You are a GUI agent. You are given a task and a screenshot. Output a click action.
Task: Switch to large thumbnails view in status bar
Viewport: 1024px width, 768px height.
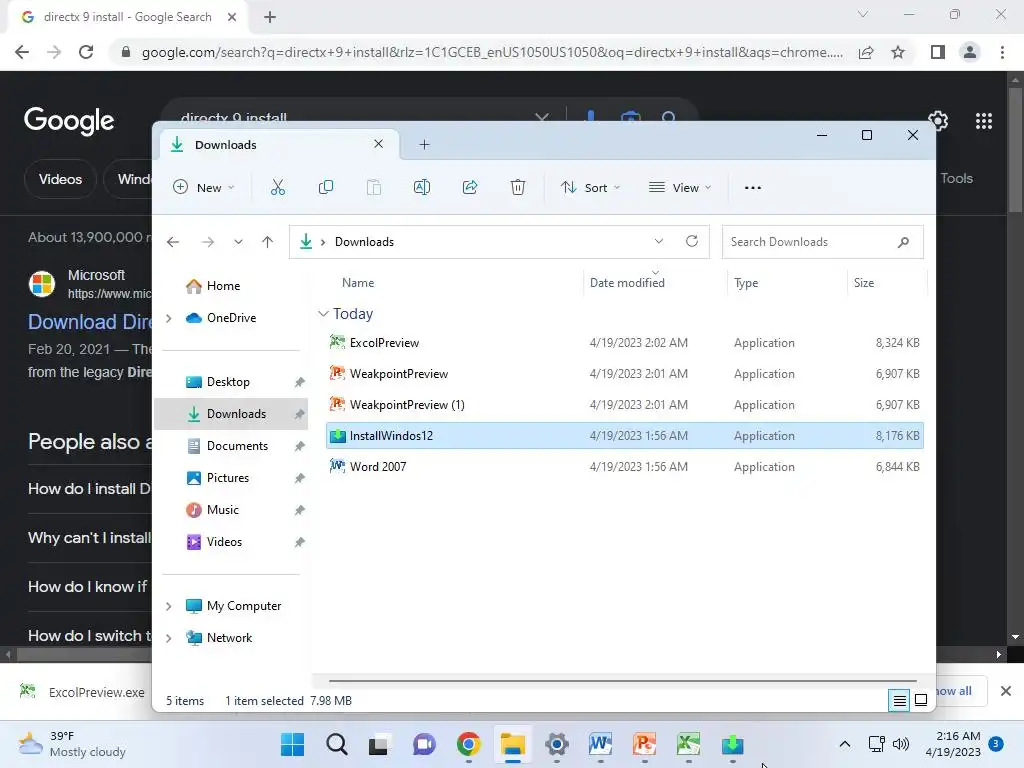click(921, 701)
